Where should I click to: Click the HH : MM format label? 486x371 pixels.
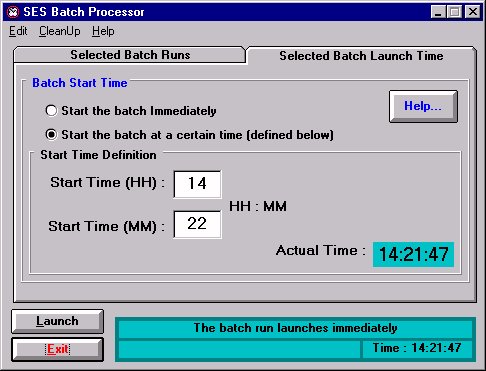258,206
